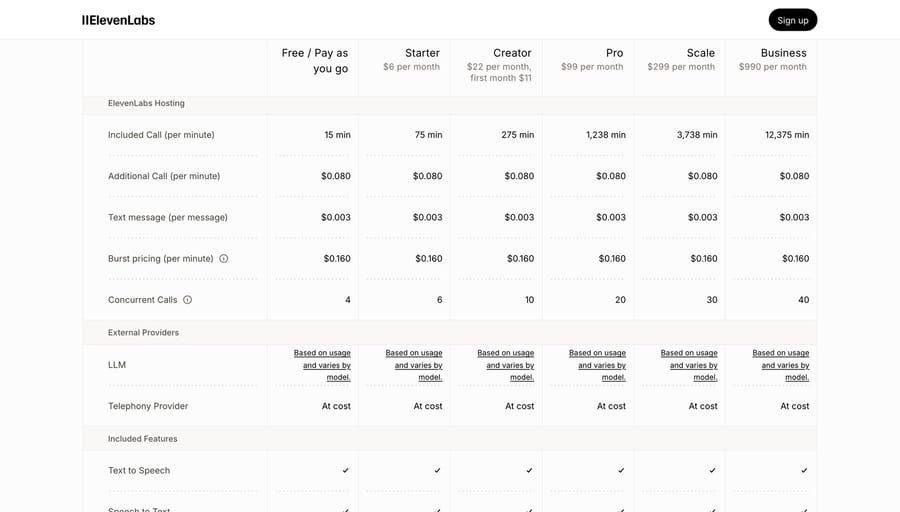Click the Concurrent Calls value '30'
Image resolution: width=900 pixels, height=512 pixels.
click(712, 300)
